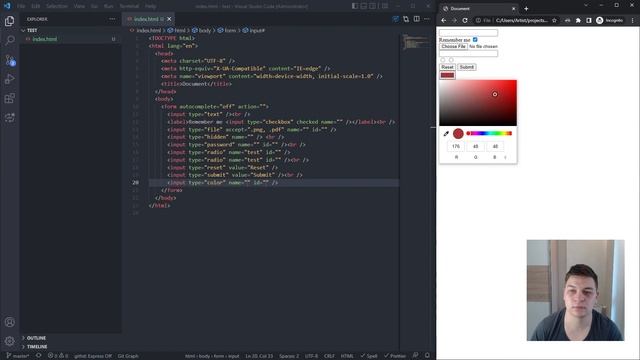Open the Edit menu in VS Code

36,6
